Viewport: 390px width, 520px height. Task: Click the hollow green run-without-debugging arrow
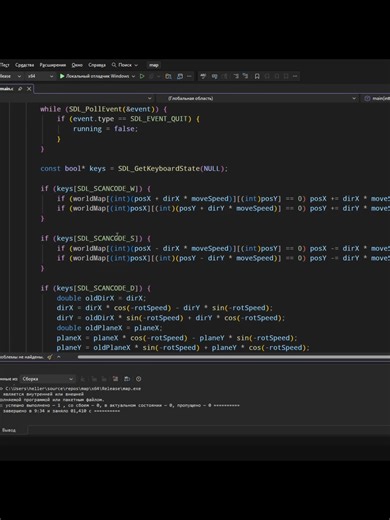pyautogui.click(x=142, y=76)
